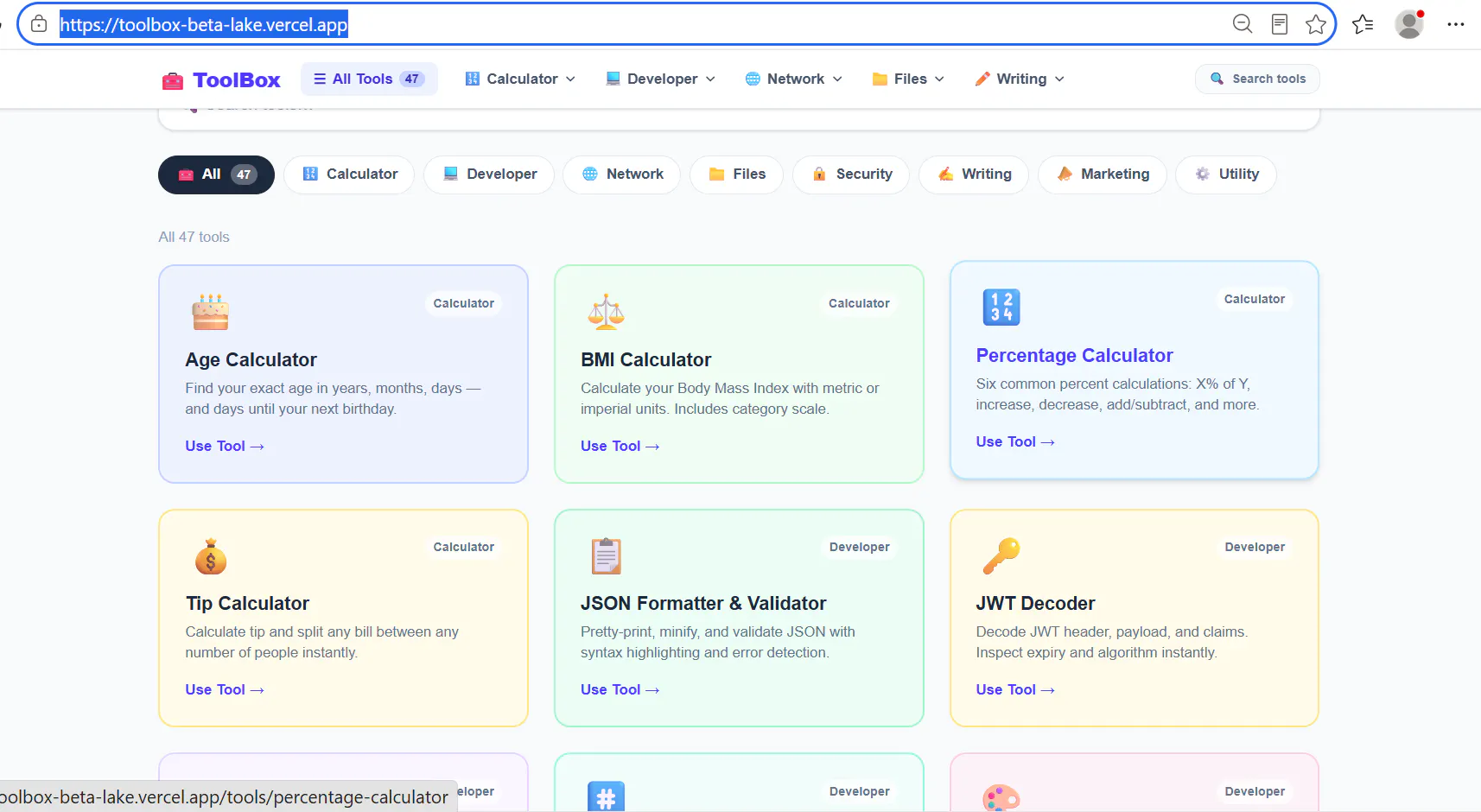Screen dimensions: 1481x812
Task: Expand the Developer navigation dropdown
Action: click(x=661, y=79)
